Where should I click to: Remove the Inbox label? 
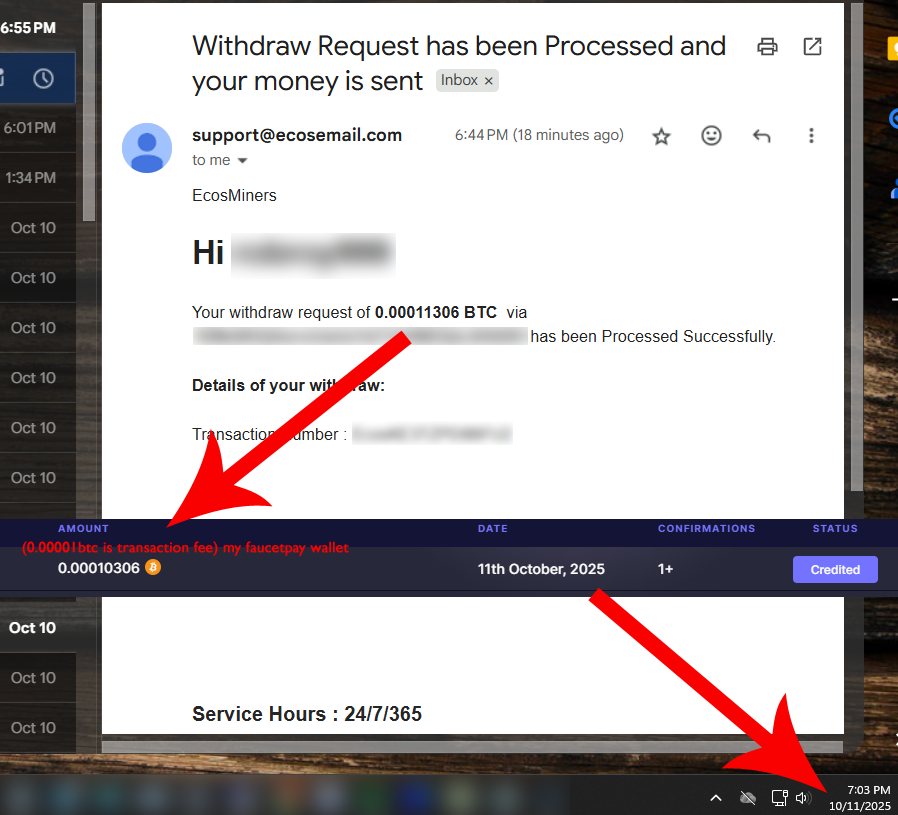click(x=489, y=81)
